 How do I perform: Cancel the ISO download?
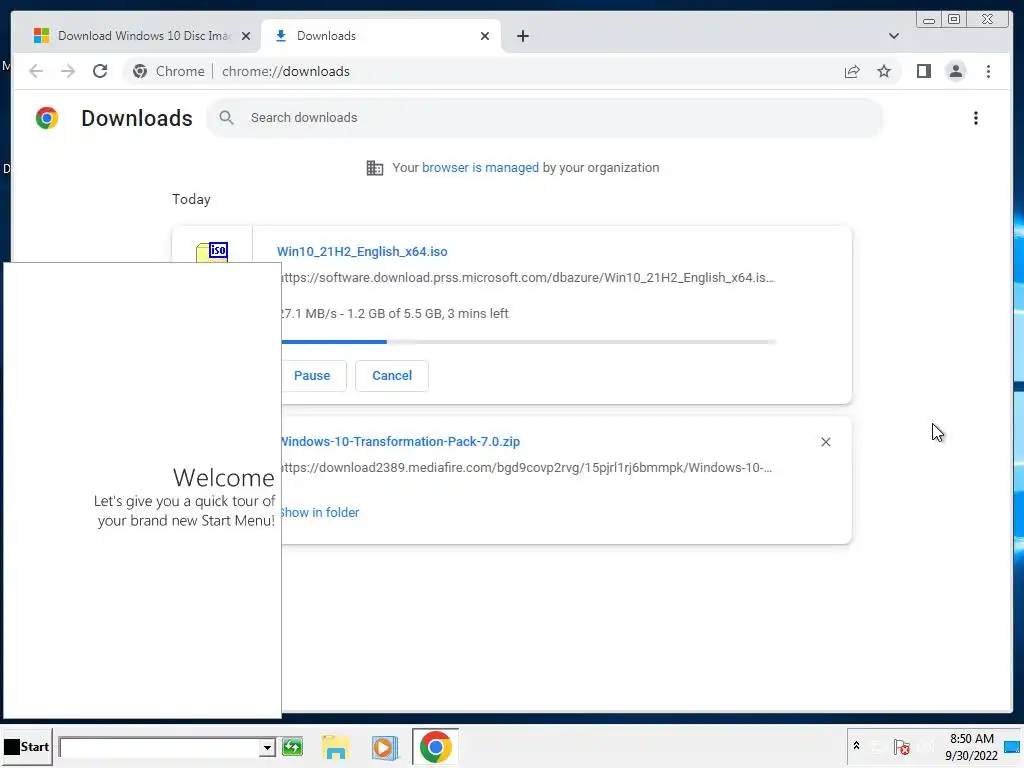392,376
